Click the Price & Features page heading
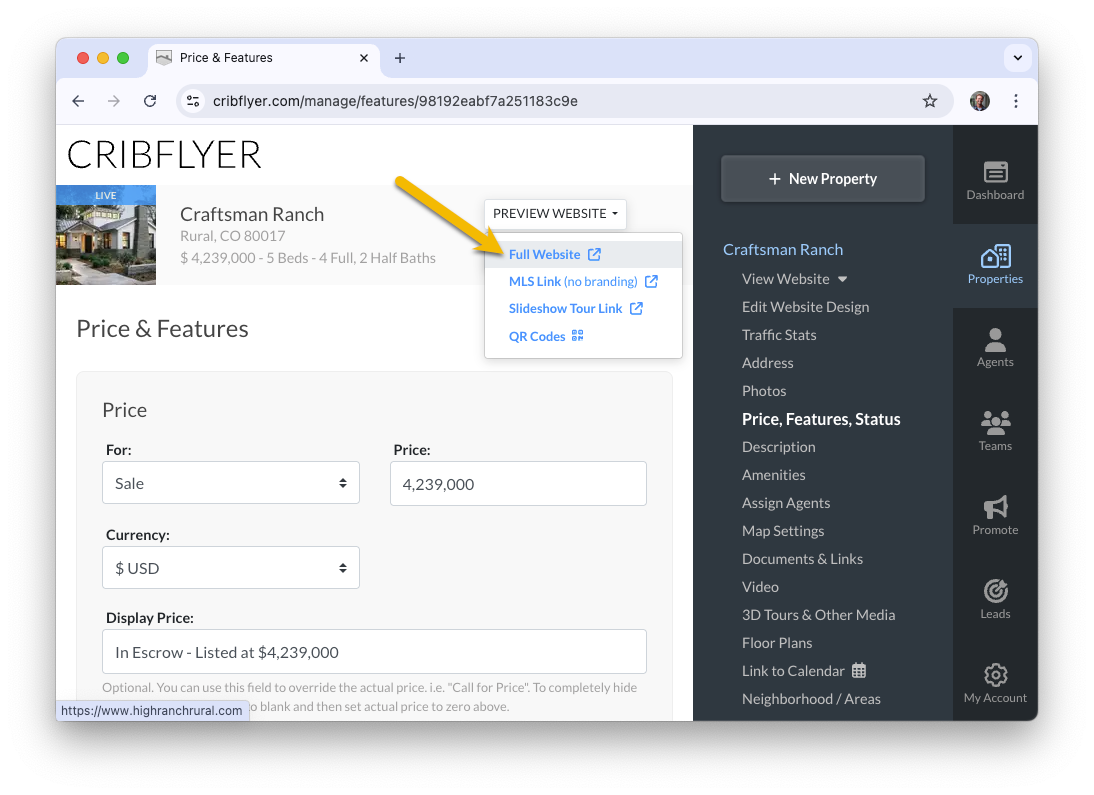This screenshot has width=1094, height=795. (163, 329)
